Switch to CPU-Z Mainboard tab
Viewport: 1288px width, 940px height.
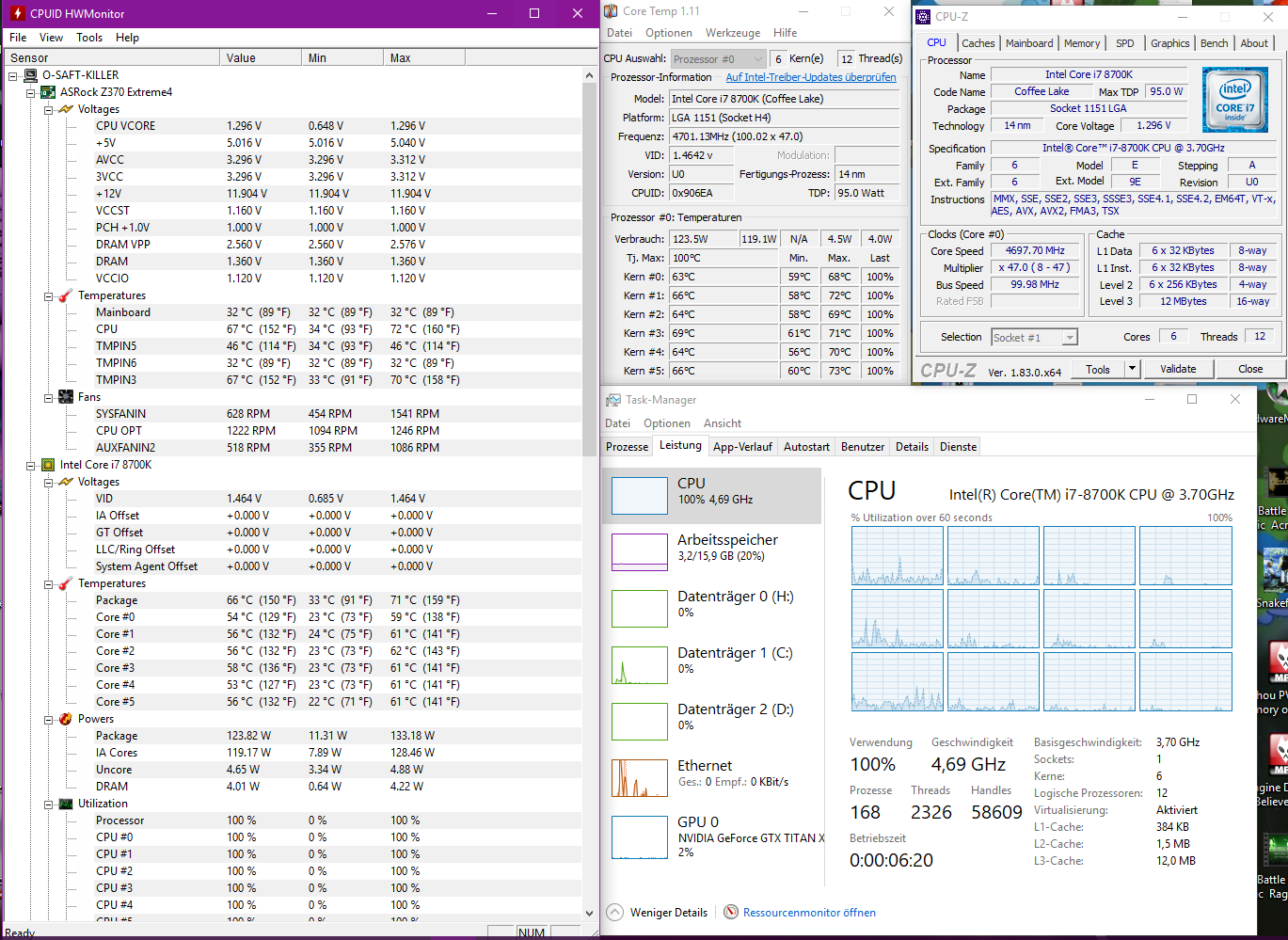coord(1029,43)
